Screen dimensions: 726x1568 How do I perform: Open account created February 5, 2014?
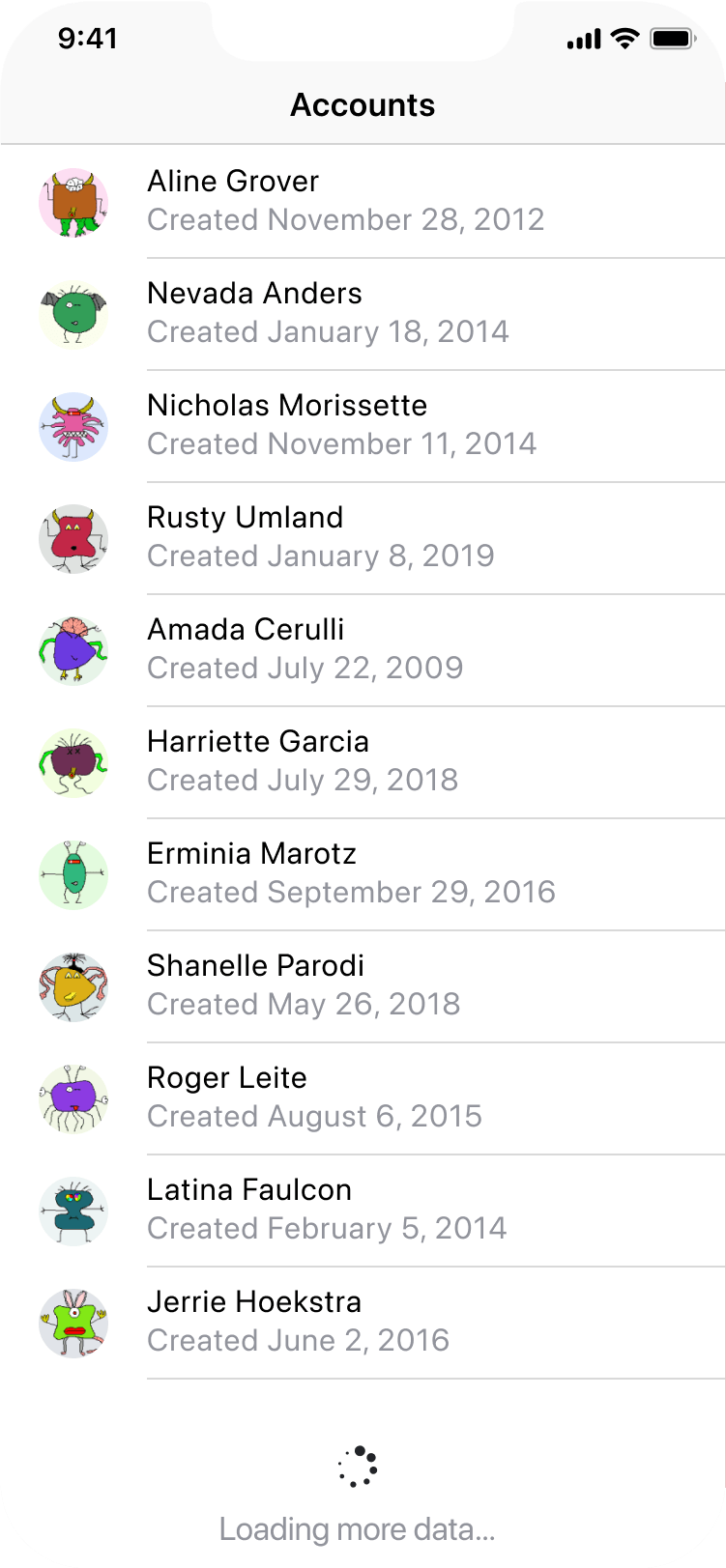point(327,1229)
